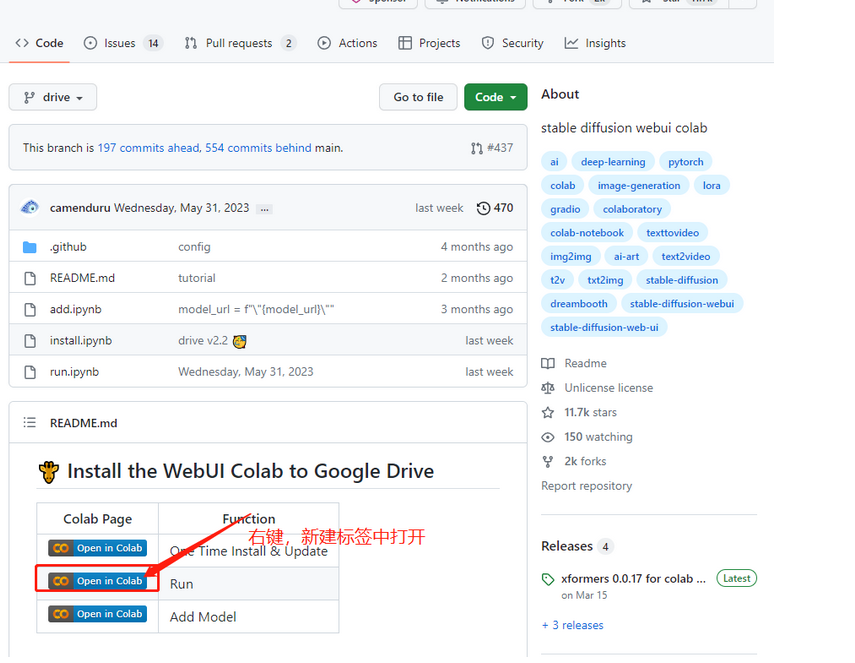855x663 pixels.
Task: Select the 'img2img' topic tag
Action: (571, 256)
